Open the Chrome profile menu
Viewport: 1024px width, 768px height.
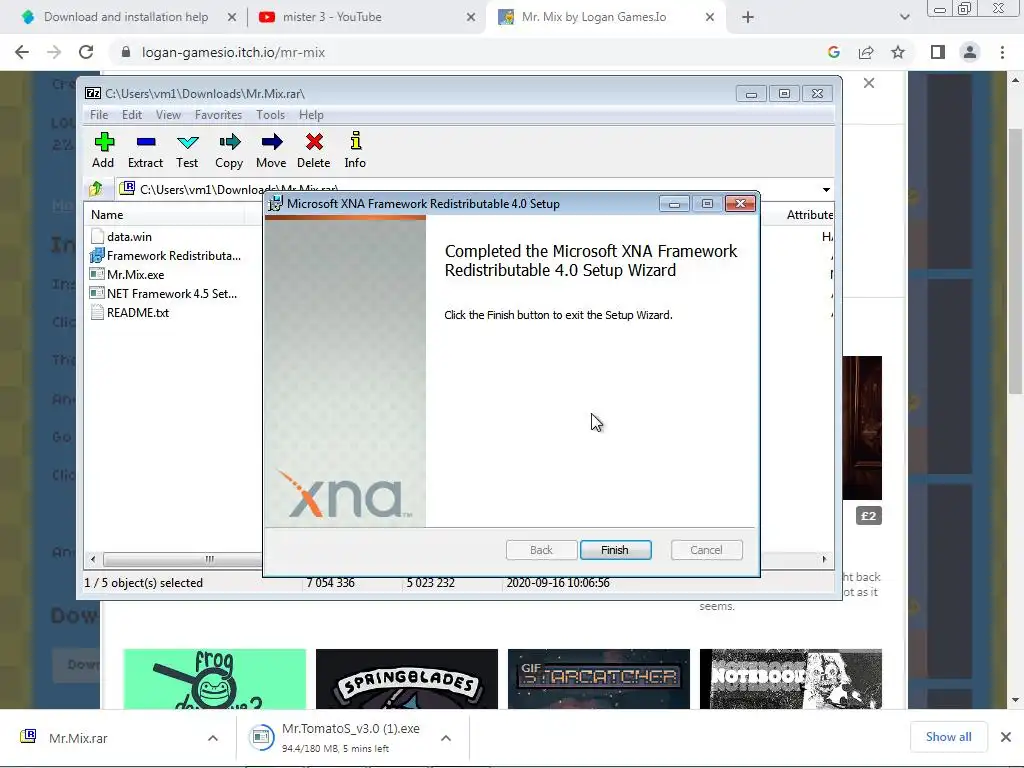point(970,52)
